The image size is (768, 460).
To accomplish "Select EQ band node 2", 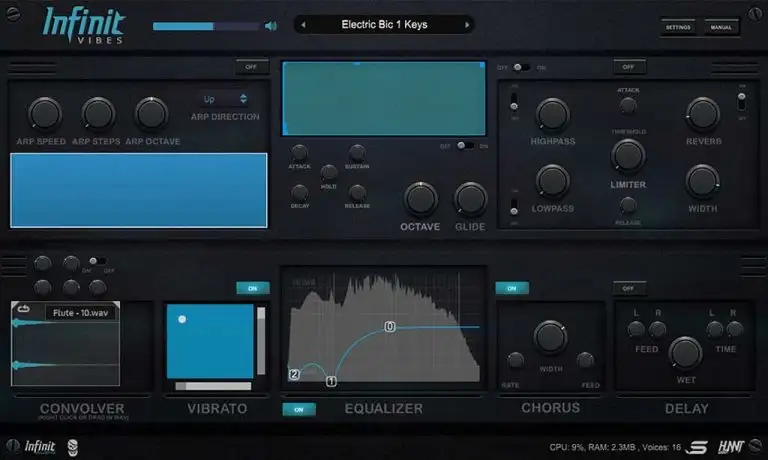I will point(294,374).
